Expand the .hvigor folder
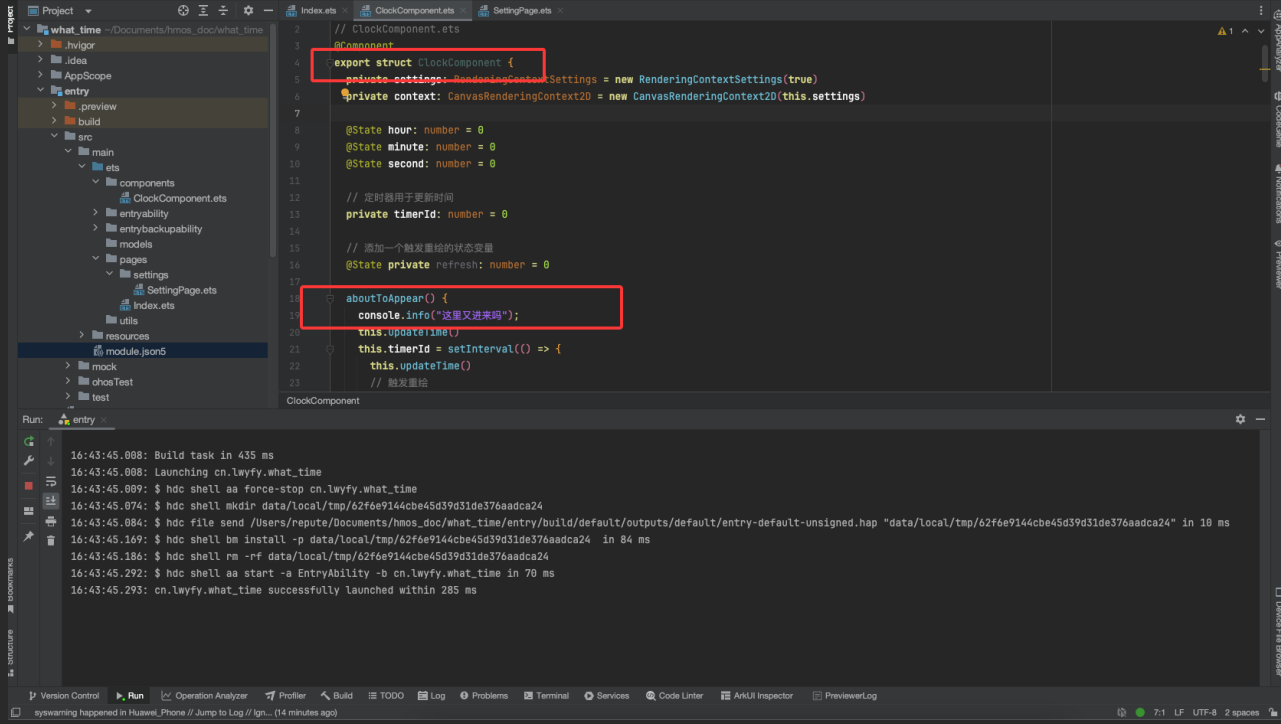The width and height of the screenshot is (1281, 724). tap(41, 45)
